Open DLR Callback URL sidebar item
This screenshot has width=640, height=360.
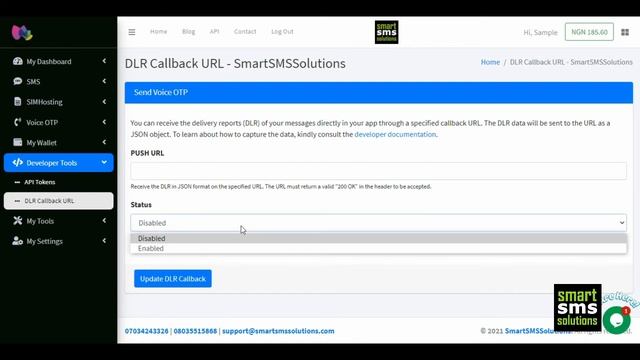tap(59, 201)
